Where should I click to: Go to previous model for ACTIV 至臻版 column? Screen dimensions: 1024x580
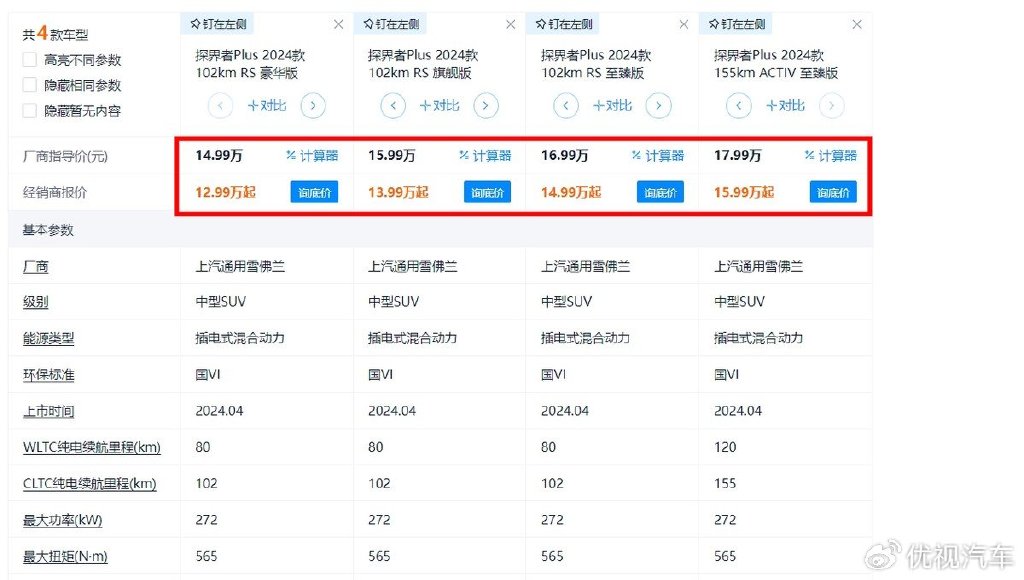coord(739,105)
